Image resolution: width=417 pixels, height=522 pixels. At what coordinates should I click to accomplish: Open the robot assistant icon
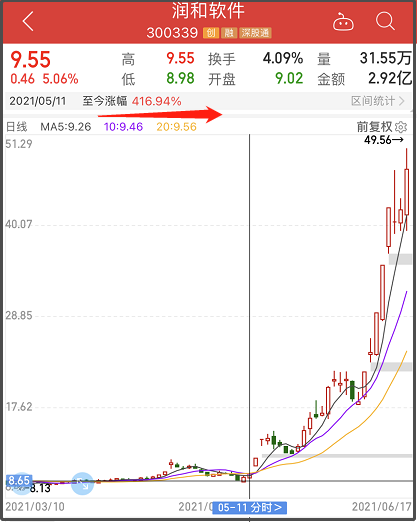(343, 22)
